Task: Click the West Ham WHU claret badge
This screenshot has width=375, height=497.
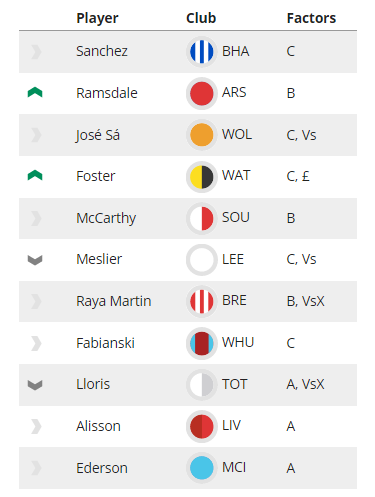Action: (201, 343)
